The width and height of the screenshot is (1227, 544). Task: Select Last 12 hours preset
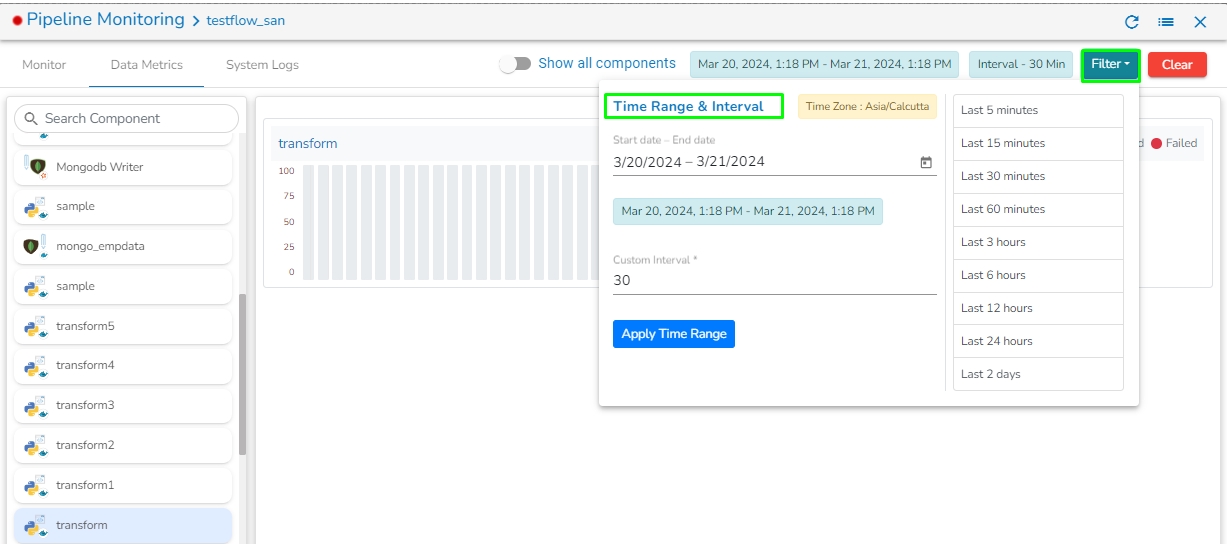(1038, 308)
